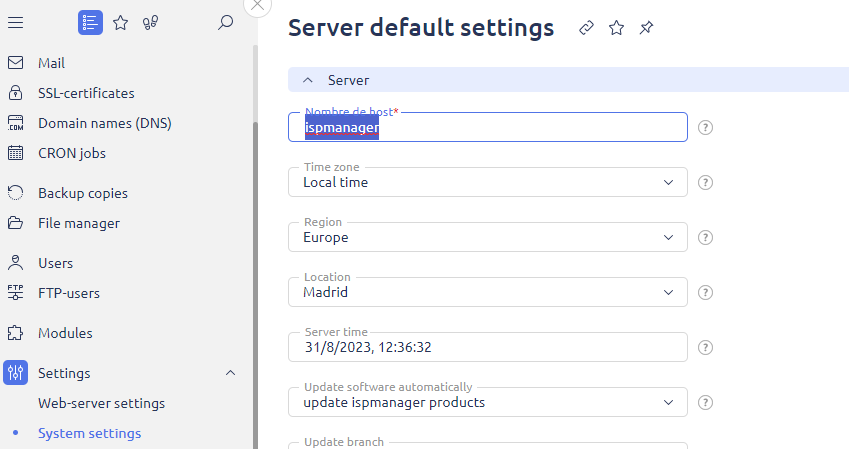Click the Users person icon
The height and width of the screenshot is (449, 849).
15,263
